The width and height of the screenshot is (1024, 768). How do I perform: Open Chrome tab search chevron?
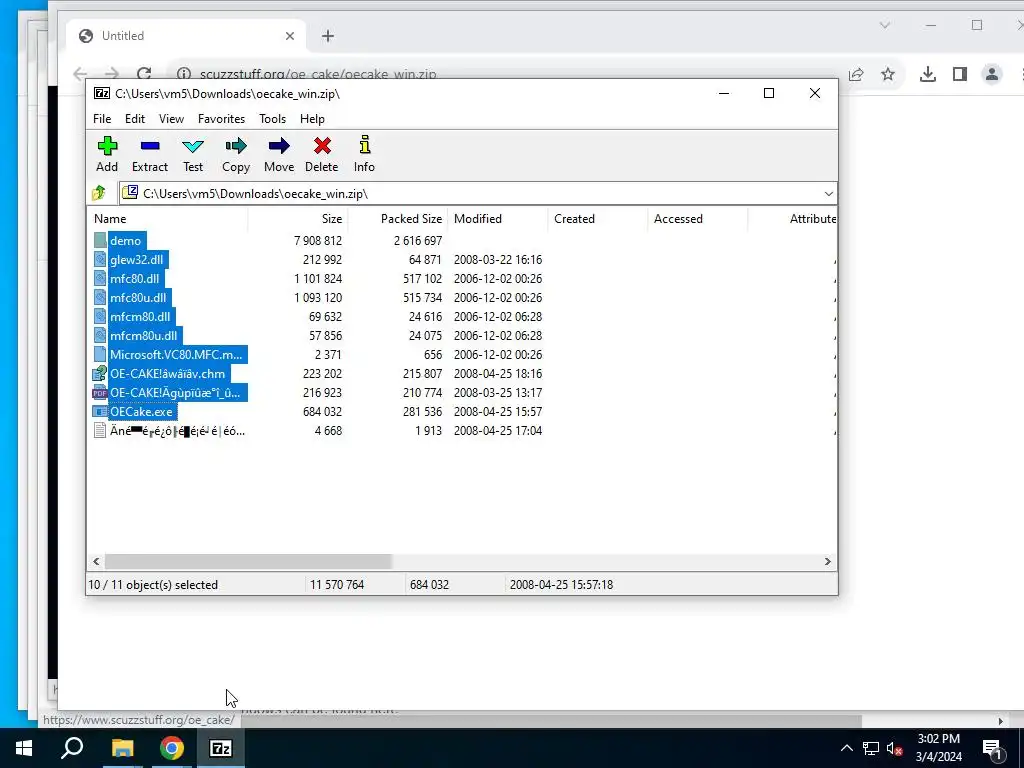(x=884, y=25)
